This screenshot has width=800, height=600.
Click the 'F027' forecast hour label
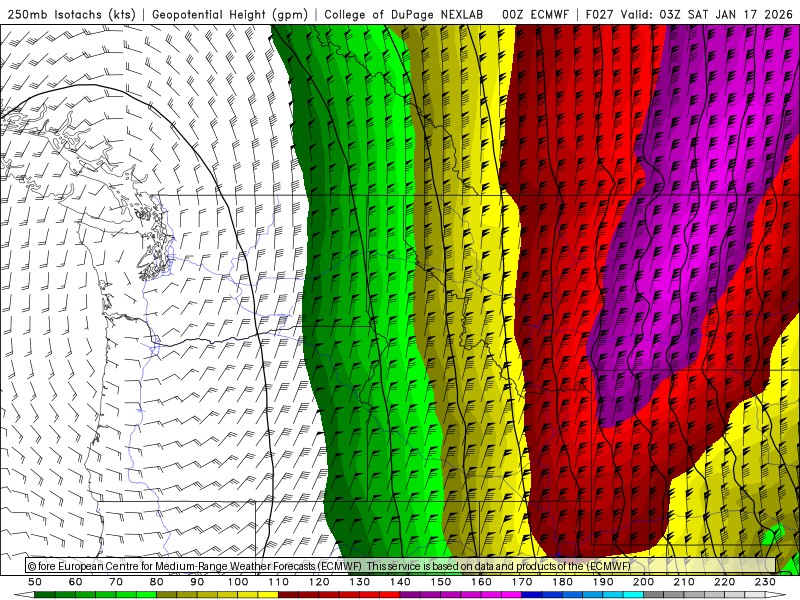coord(599,15)
